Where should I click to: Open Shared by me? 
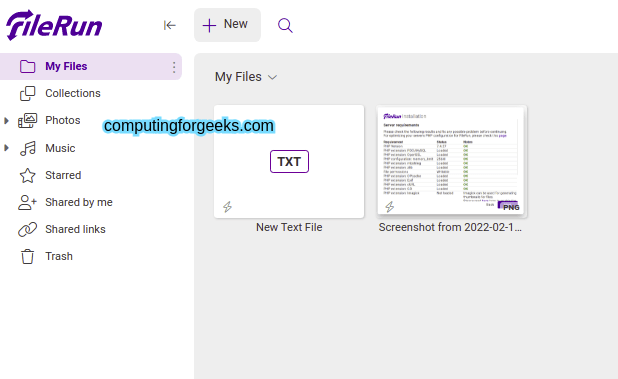click(x=79, y=203)
